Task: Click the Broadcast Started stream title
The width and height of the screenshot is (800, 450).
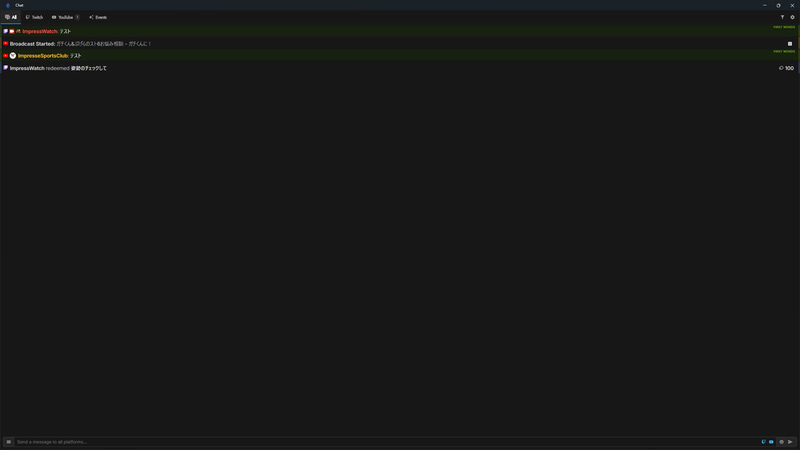Action: point(104,44)
